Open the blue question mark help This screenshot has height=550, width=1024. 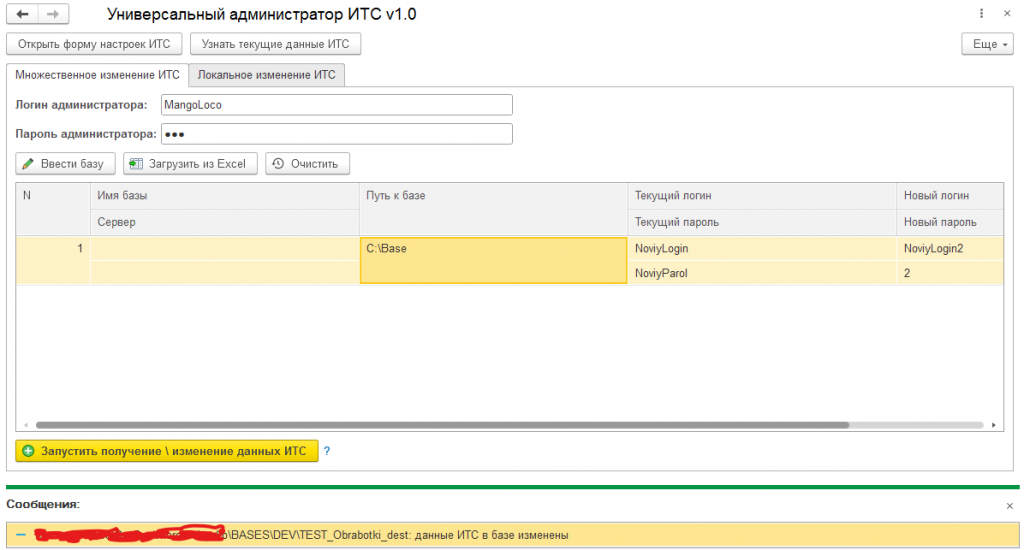pos(327,451)
